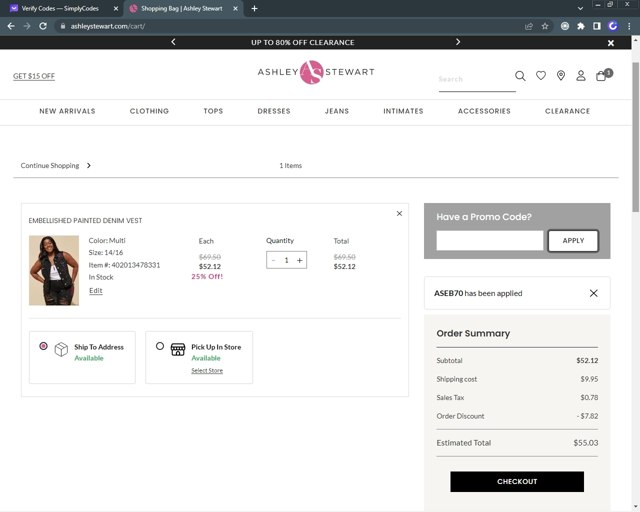This screenshot has width=640, height=512.
Task: Open a new browser tab
Action: click(x=254, y=8)
